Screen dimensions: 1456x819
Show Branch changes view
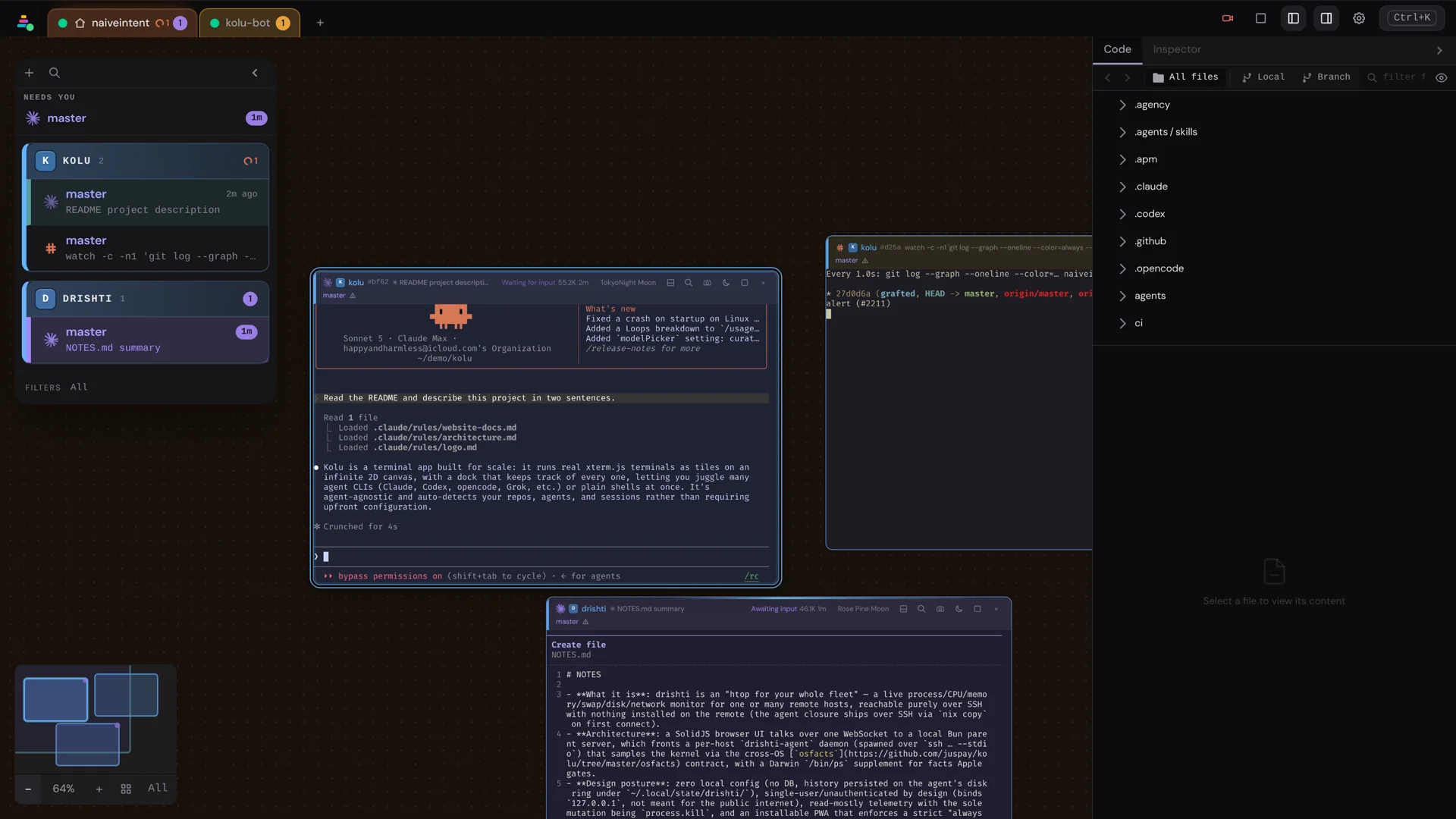coord(1326,77)
